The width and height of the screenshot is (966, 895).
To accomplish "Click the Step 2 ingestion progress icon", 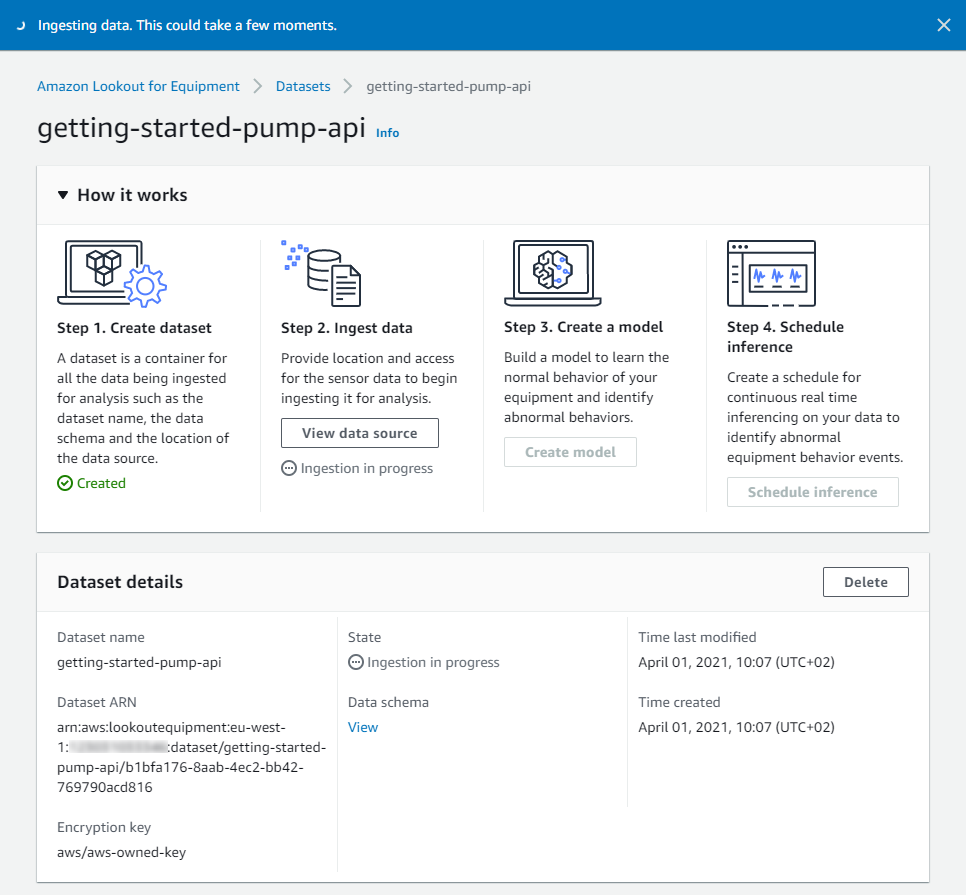I will click(288, 468).
